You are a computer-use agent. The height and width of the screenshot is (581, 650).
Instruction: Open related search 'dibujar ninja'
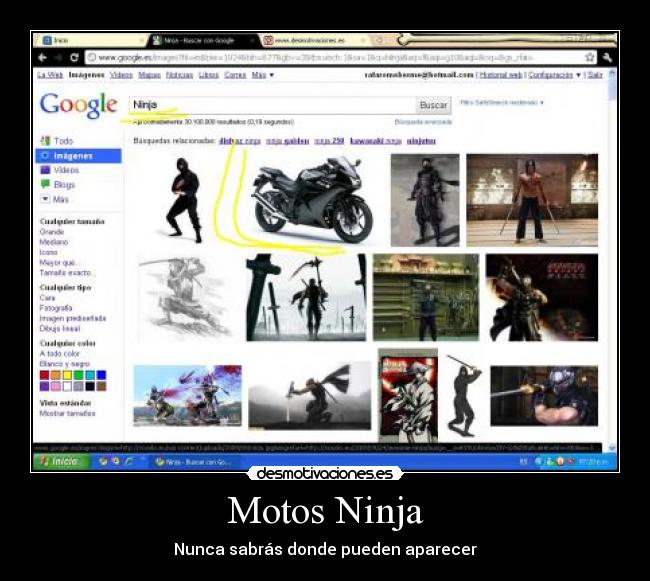click(x=240, y=141)
